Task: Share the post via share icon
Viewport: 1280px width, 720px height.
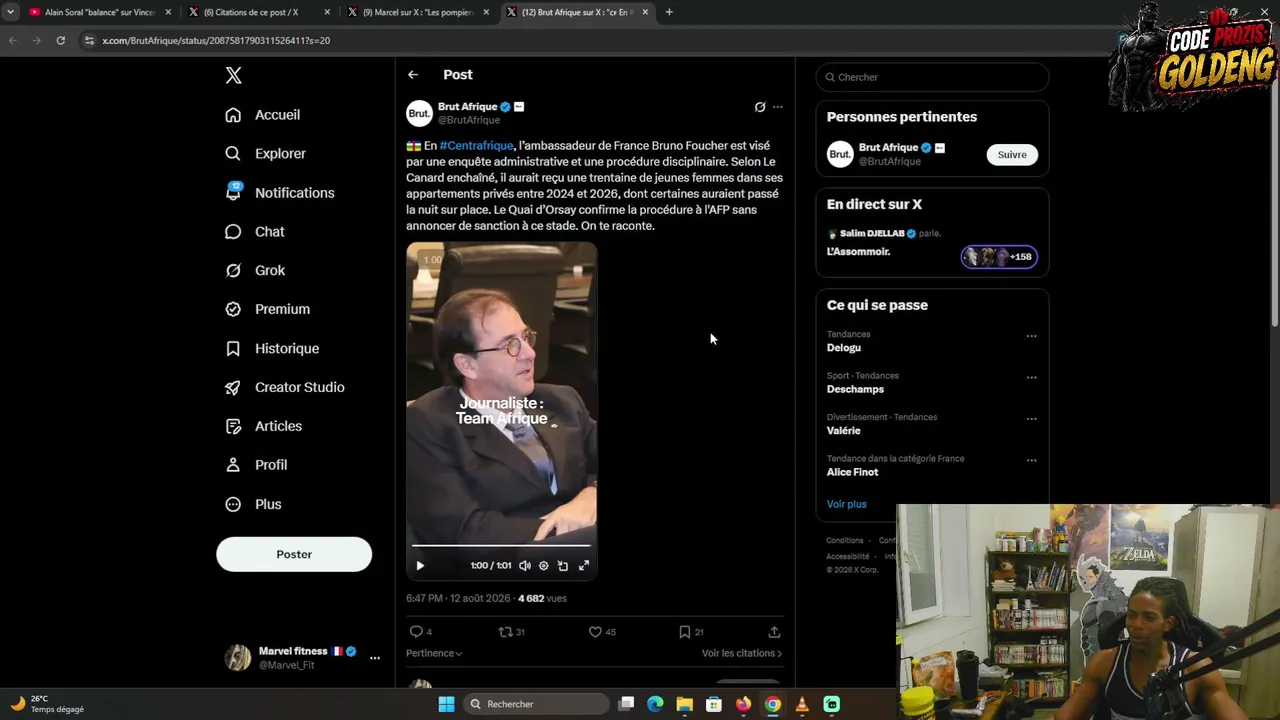Action: (x=774, y=632)
